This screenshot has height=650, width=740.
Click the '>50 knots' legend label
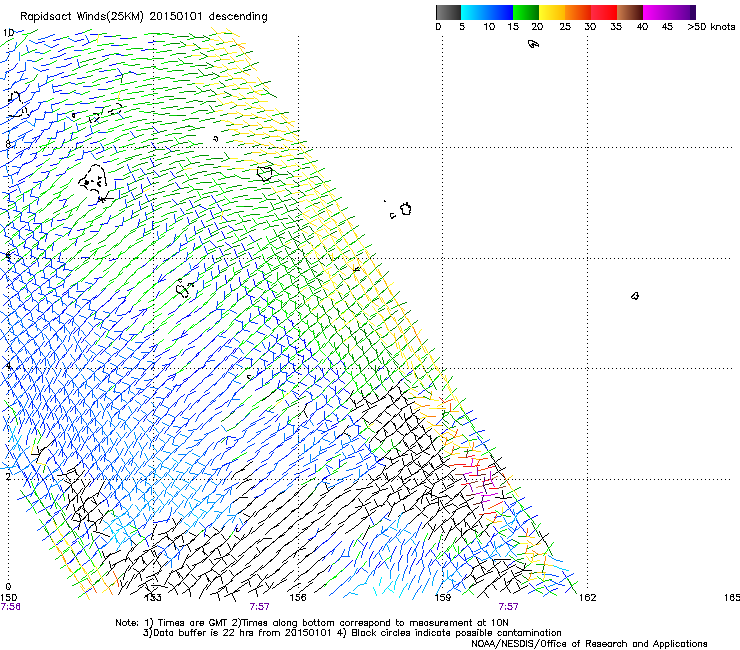(x=711, y=27)
